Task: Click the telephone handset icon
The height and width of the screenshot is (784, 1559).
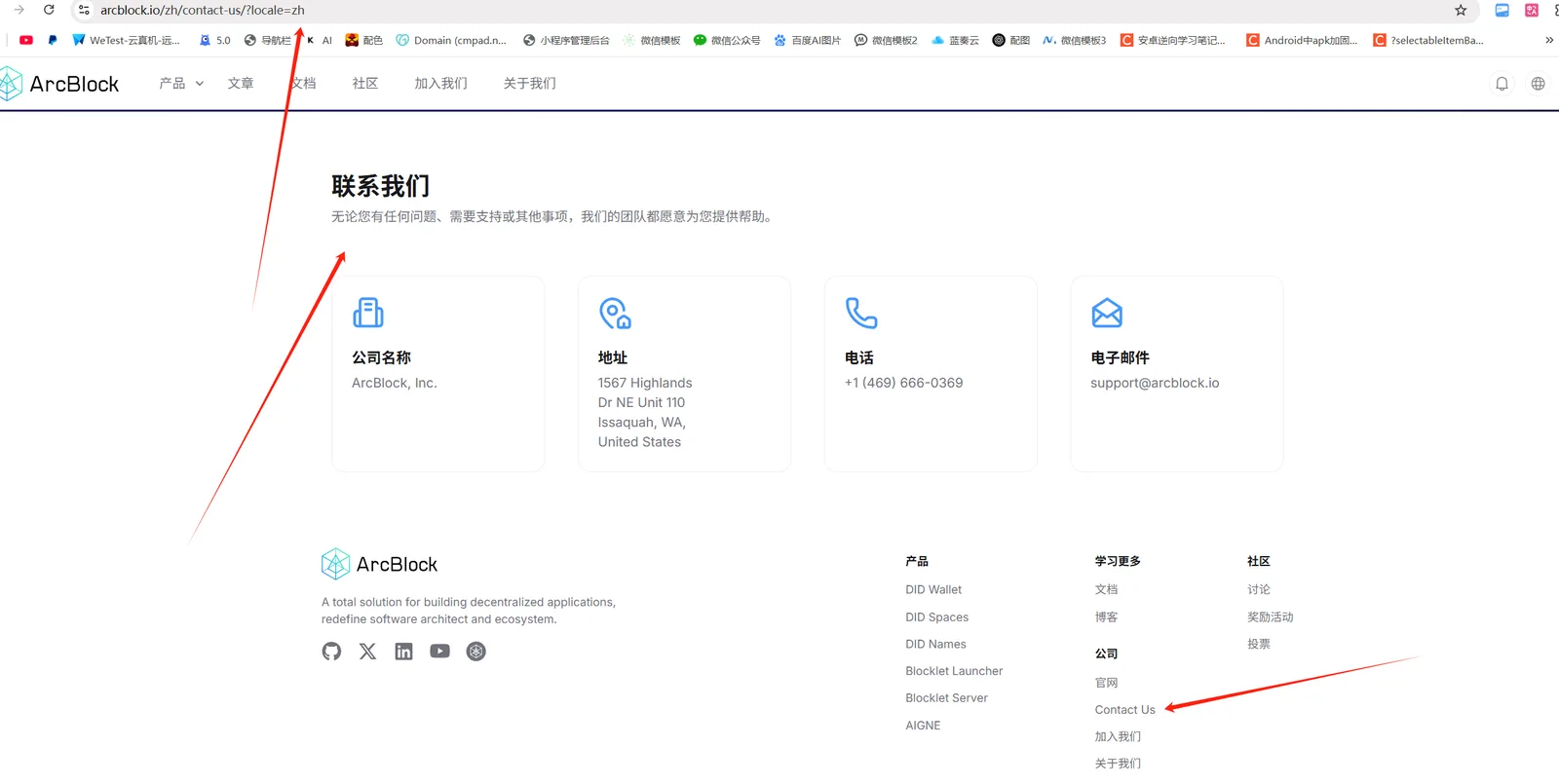Action: (x=861, y=313)
